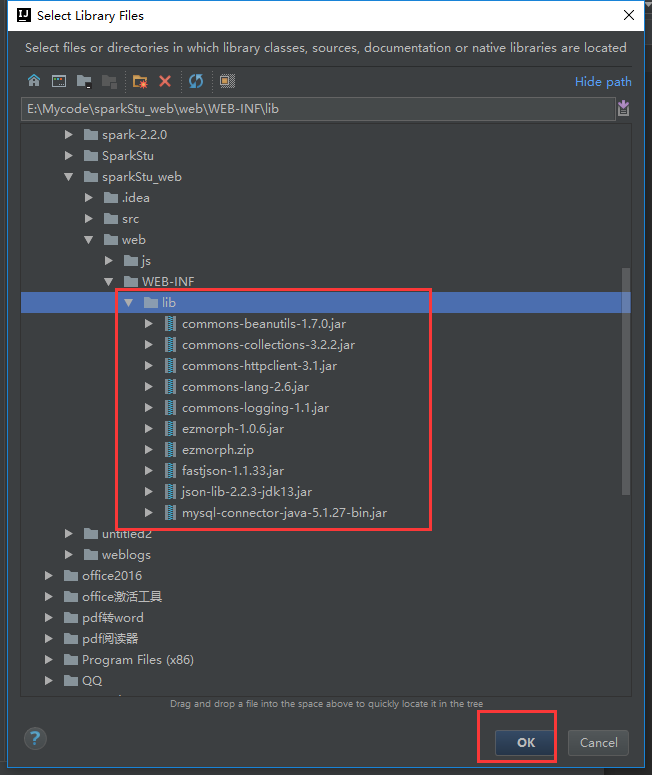Select the SparkStu folder
Image resolution: width=652 pixels, height=775 pixels.
pos(128,156)
